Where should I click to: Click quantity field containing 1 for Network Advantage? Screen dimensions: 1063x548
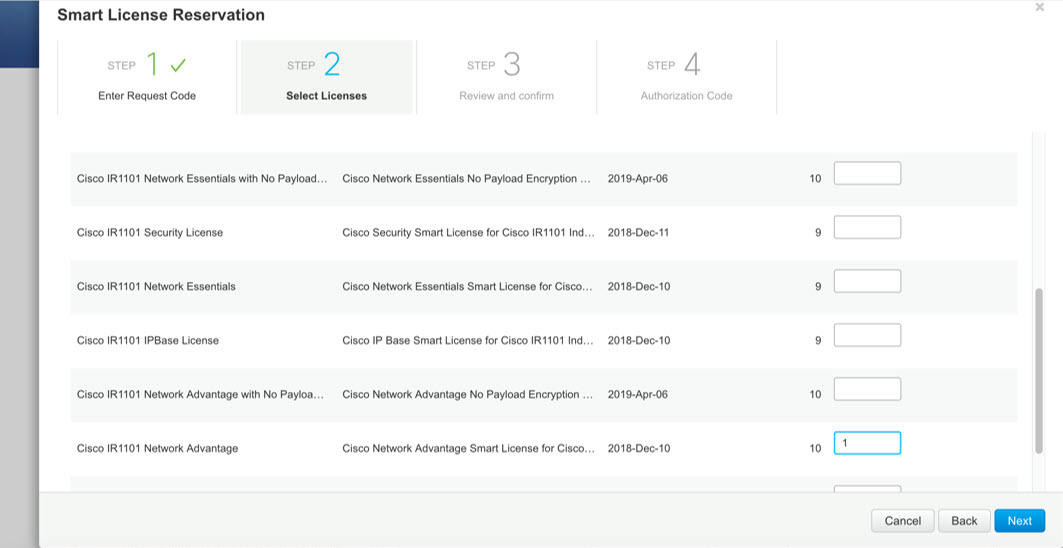(867, 443)
